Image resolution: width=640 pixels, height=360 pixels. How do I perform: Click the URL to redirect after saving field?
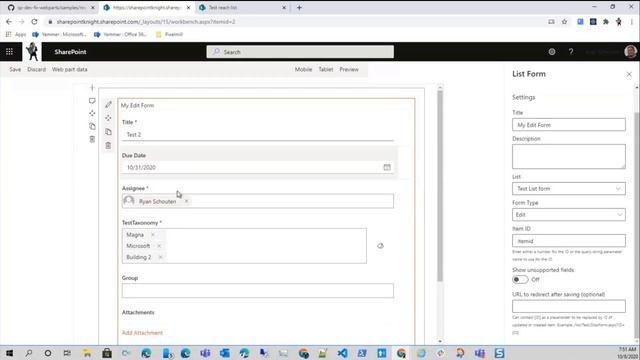(x=569, y=306)
